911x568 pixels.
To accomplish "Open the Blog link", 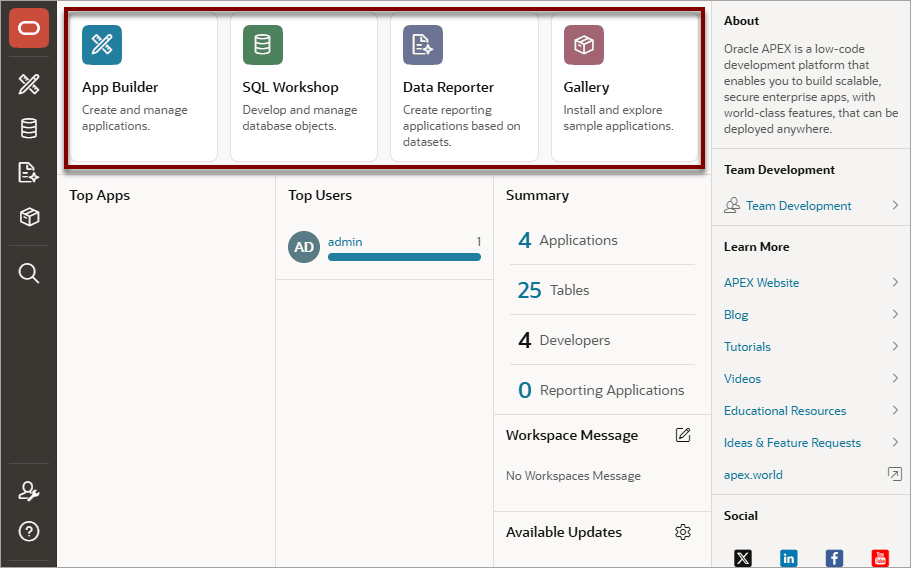I will tap(736, 315).
